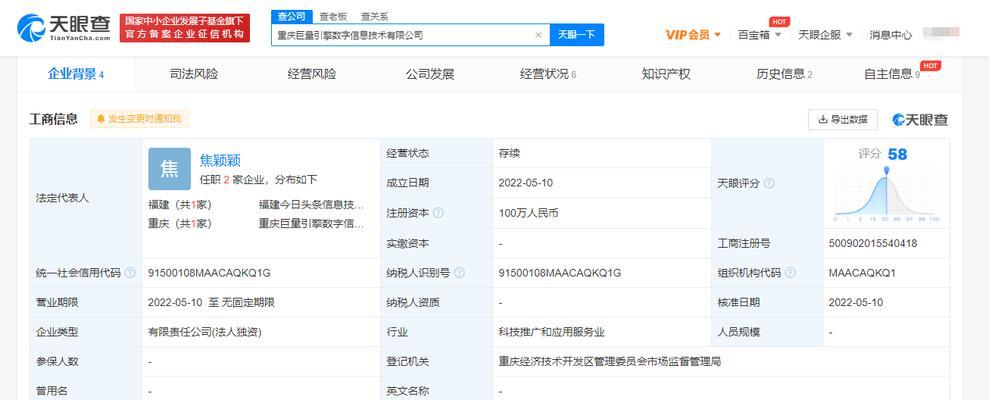Select 科技推广和应用服务业 industry value
989x400 pixels.
point(551,332)
